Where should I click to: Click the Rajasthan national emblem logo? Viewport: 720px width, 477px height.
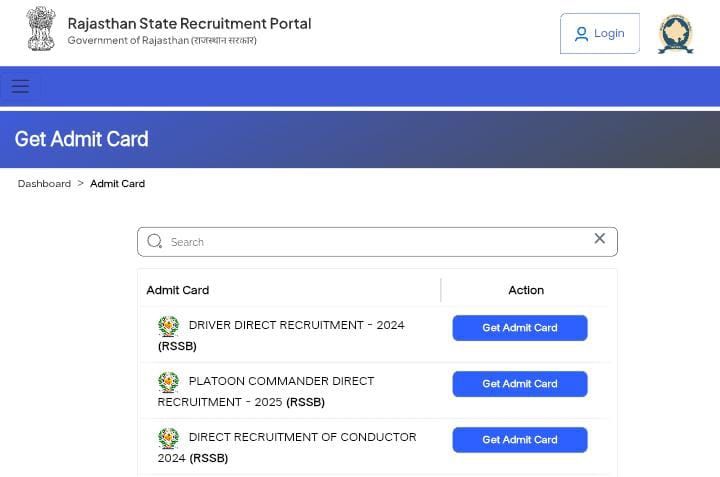coord(41,29)
